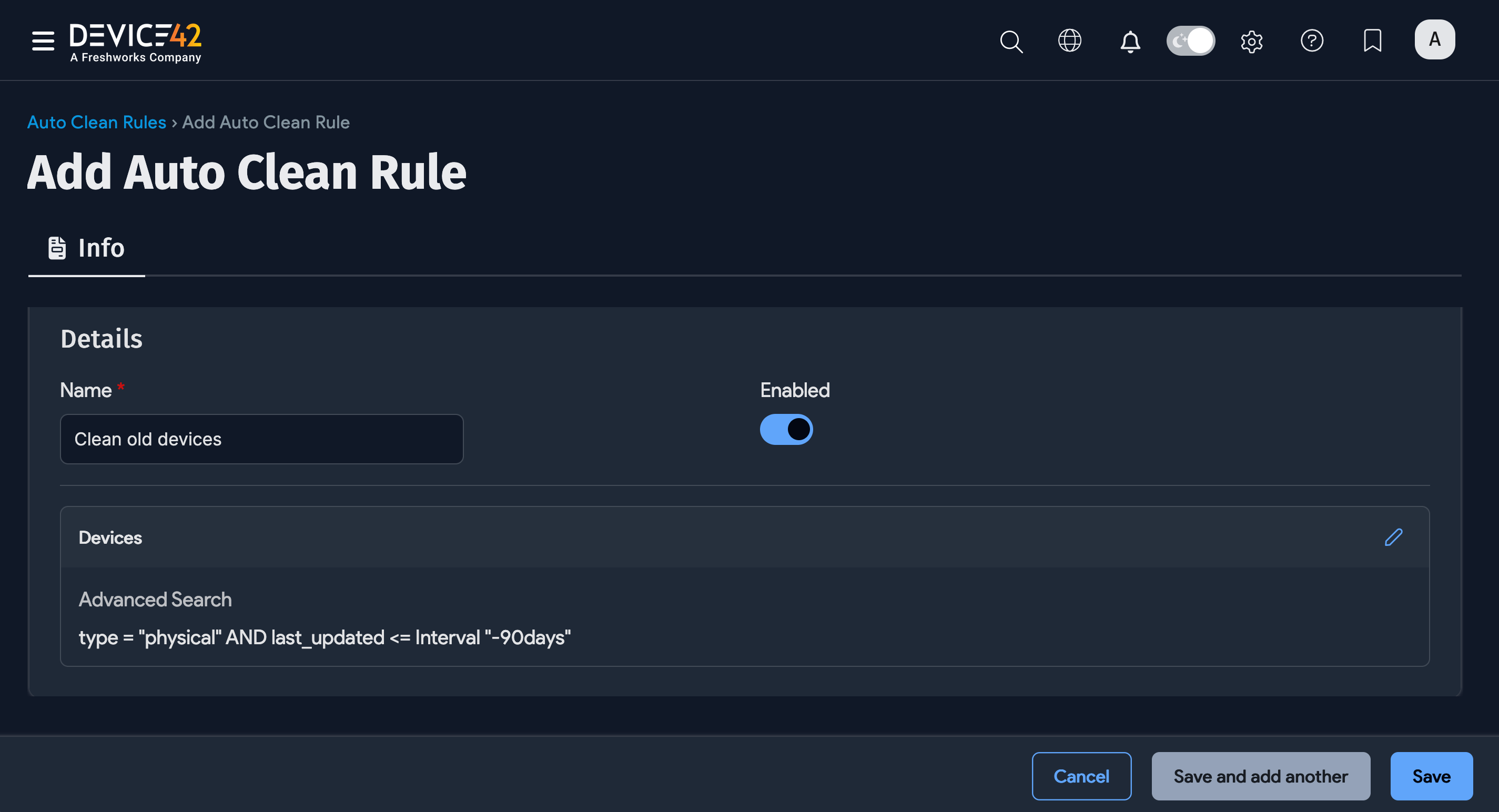Screen dimensions: 1499x812
Task: Disable the Enabled toggle
Action: pos(786,429)
